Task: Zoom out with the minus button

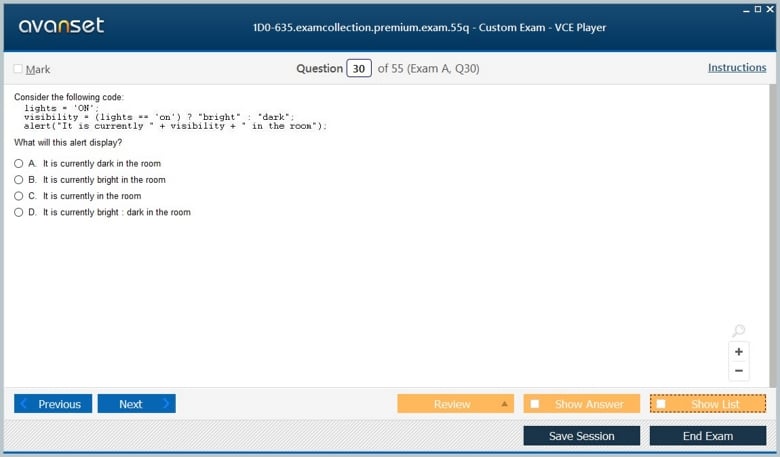Action: [x=739, y=370]
